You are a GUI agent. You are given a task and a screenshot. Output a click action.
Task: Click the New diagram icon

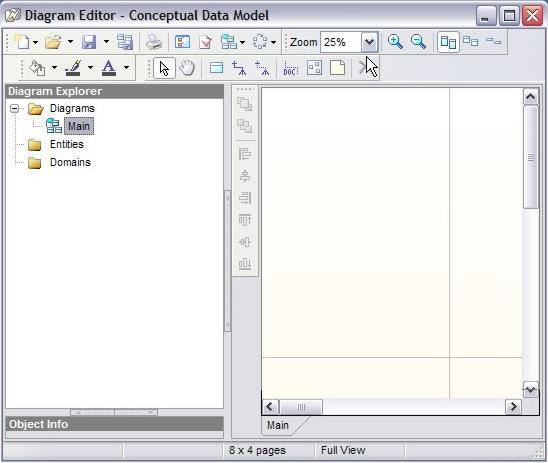click(x=22, y=42)
